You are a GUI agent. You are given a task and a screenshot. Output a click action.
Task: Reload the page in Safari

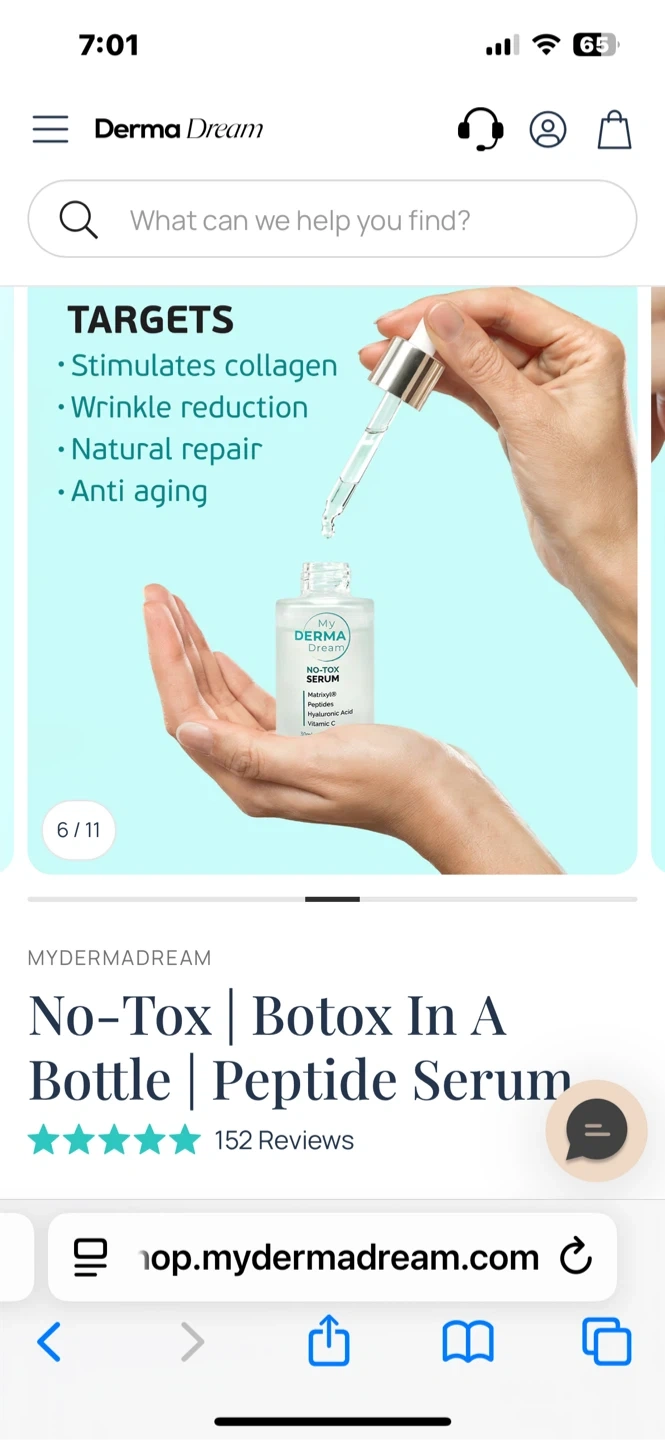576,1257
